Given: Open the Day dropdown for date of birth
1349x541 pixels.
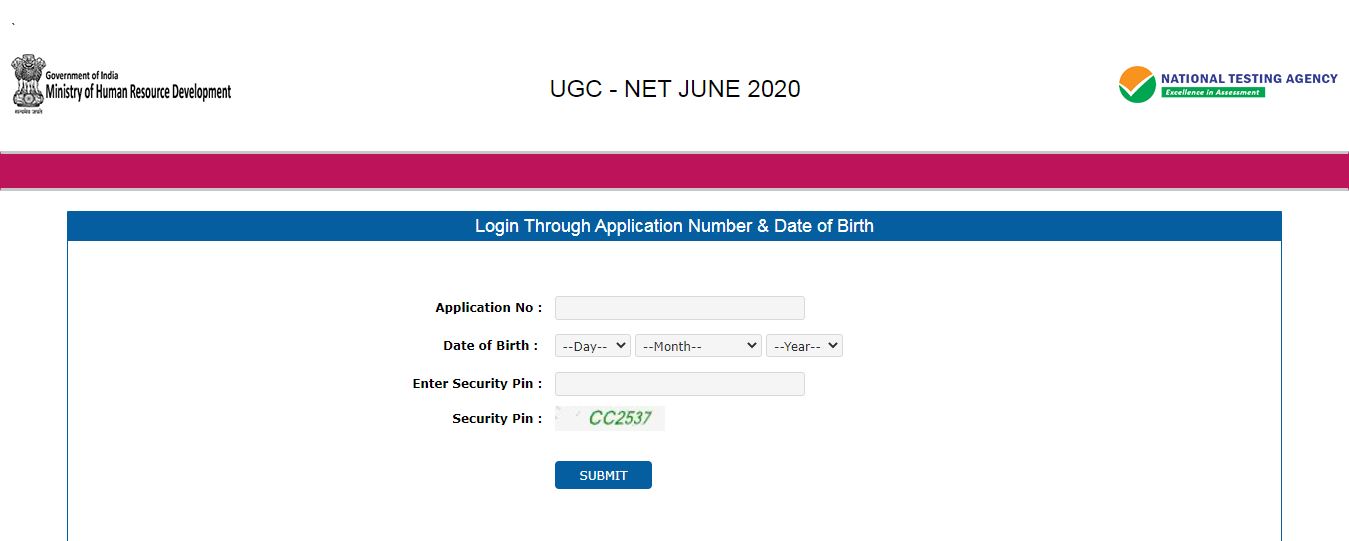Looking at the screenshot, I should coord(593,346).
